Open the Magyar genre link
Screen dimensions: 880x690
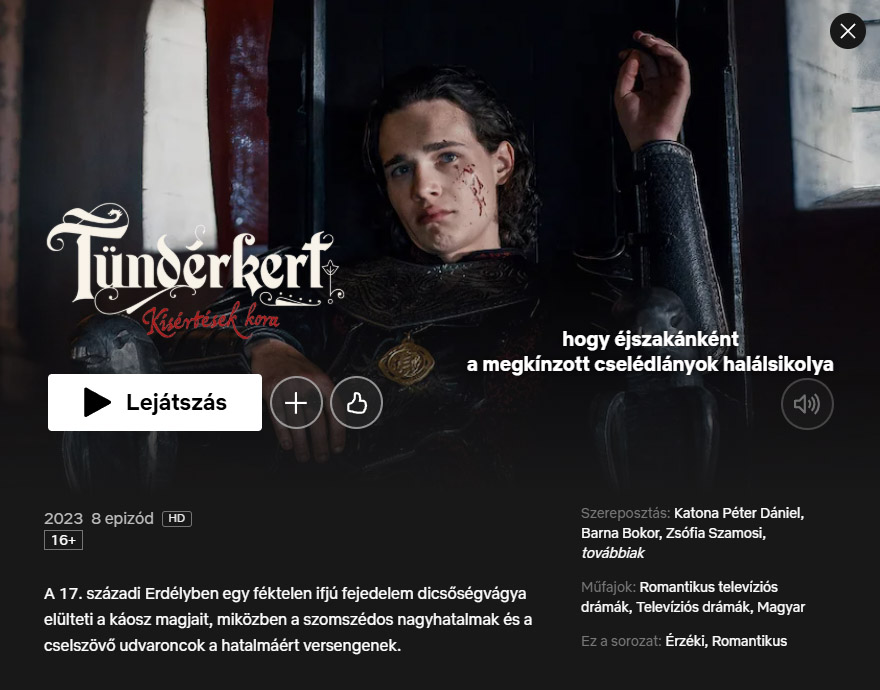tap(781, 607)
